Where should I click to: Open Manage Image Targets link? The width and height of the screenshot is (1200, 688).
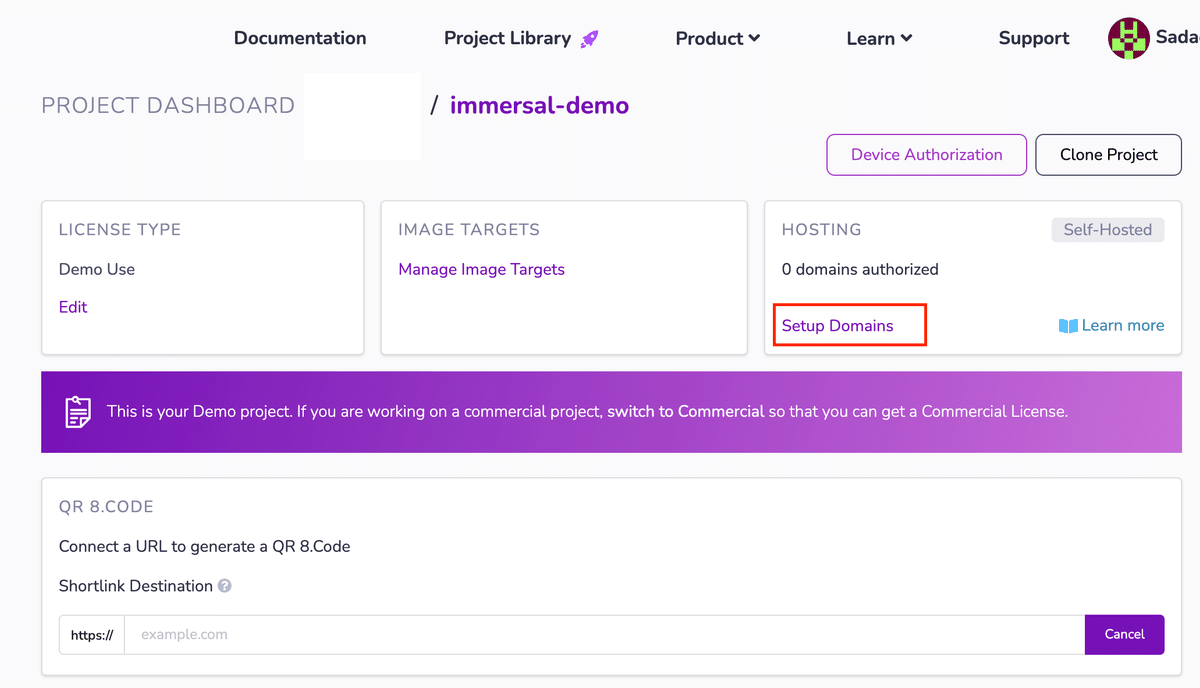pos(481,269)
